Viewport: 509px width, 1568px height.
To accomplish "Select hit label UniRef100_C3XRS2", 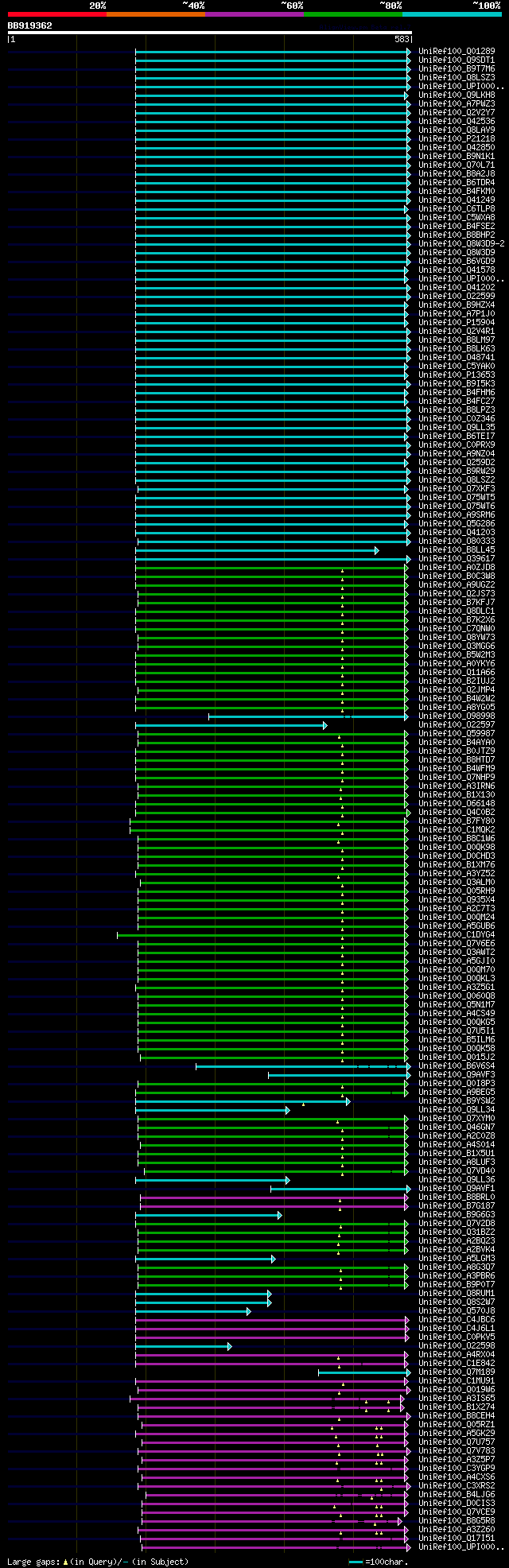I will tap(457, 1485).
